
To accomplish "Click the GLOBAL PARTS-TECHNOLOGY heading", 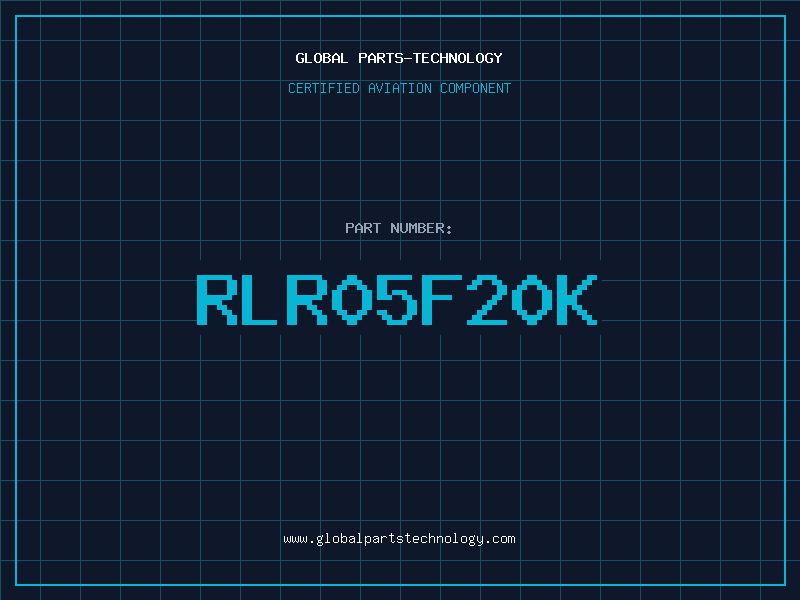I will 399,58.
